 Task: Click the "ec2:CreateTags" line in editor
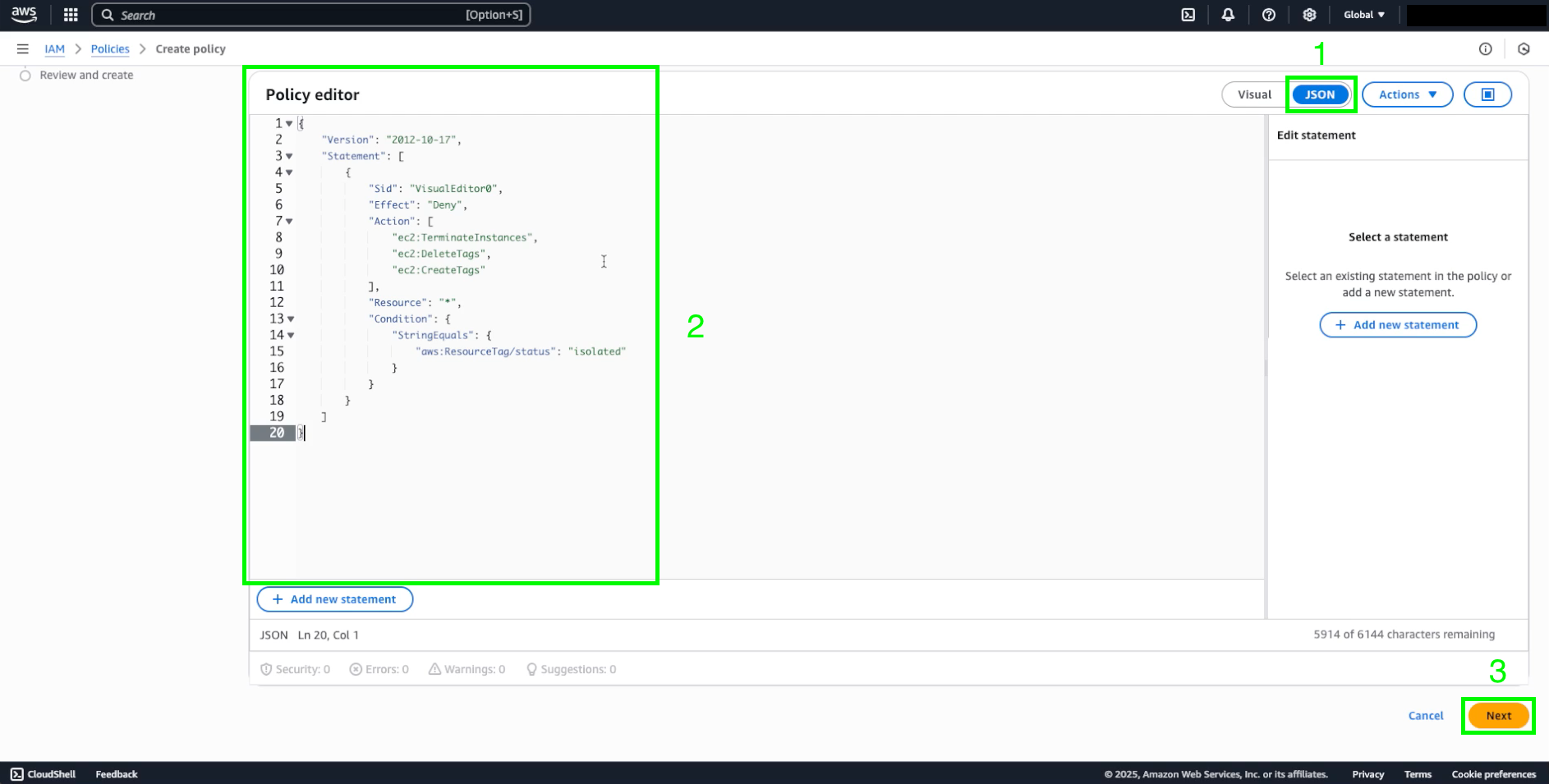point(439,270)
